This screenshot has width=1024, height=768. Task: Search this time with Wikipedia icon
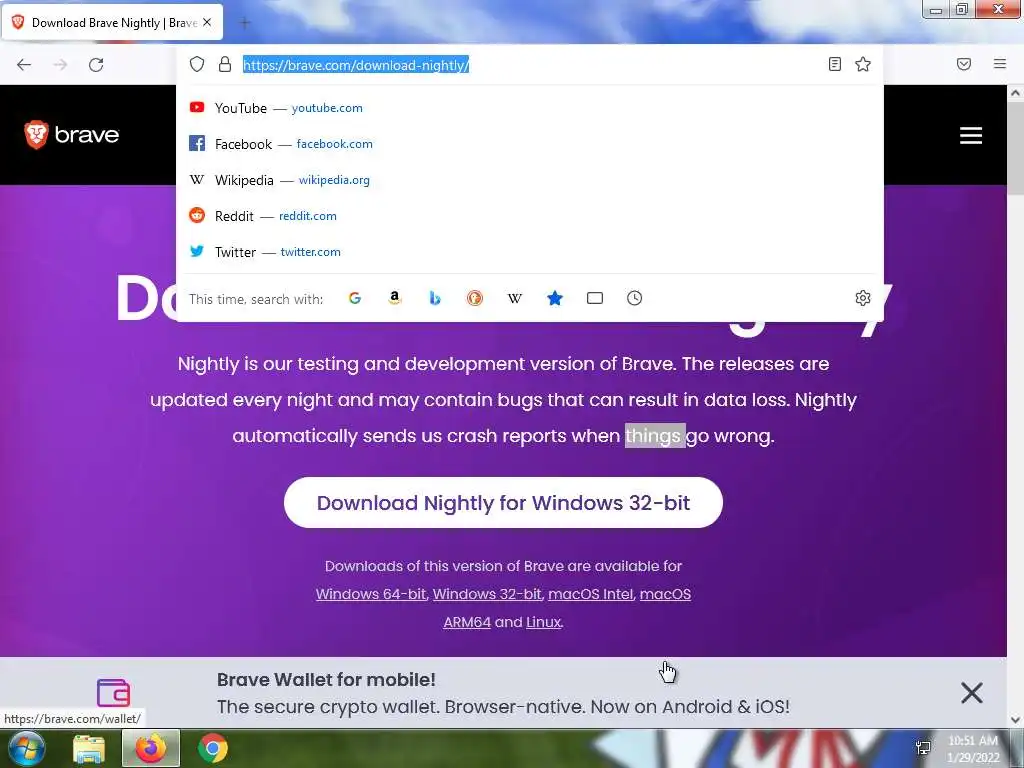tap(515, 298)
